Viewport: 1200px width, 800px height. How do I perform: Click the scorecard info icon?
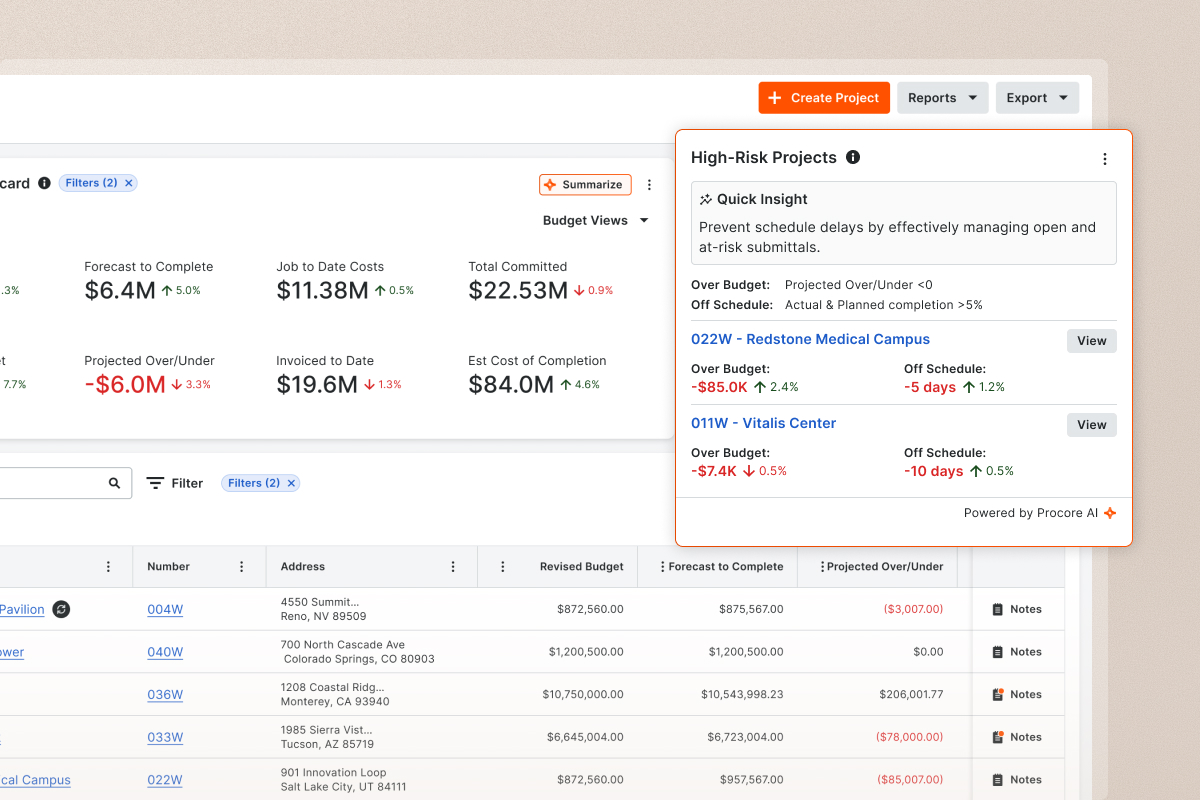click(x=44, y=183)
